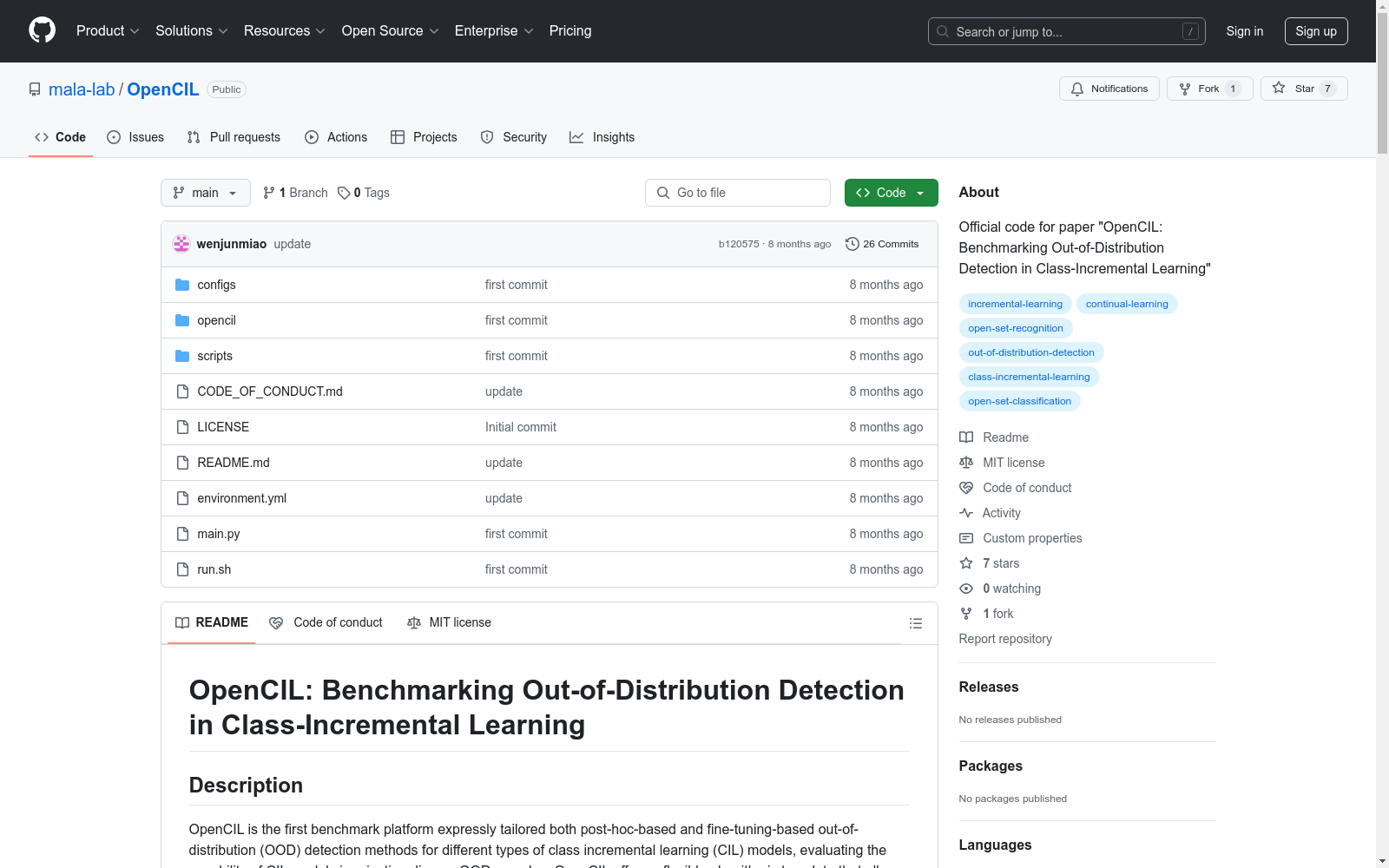Star the OpenCIL repository
This screenshot has width=1389, height=868.
coord(1304,89)
